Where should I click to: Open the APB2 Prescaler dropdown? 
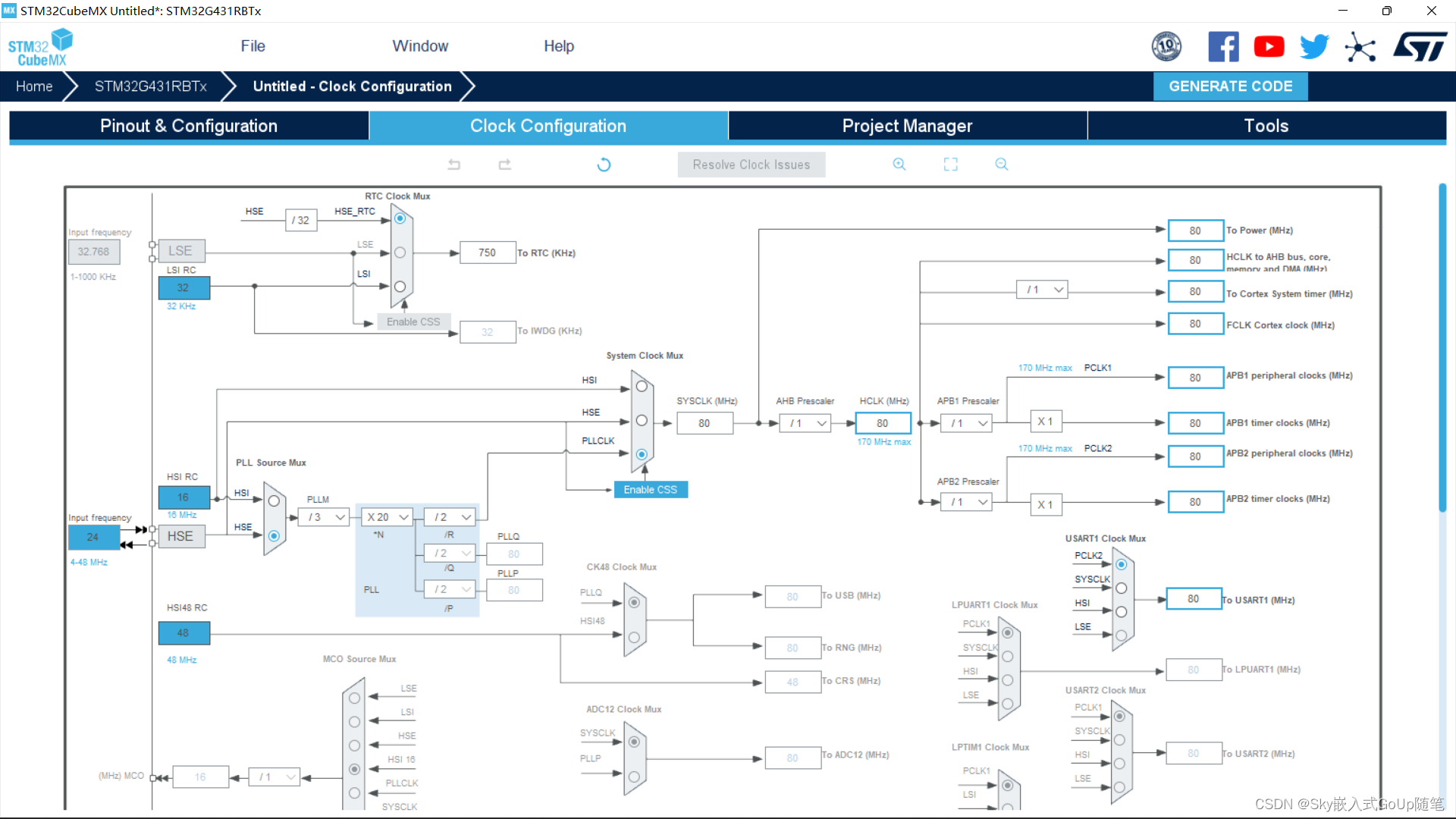pyautogui.click(x=966, y=502)
